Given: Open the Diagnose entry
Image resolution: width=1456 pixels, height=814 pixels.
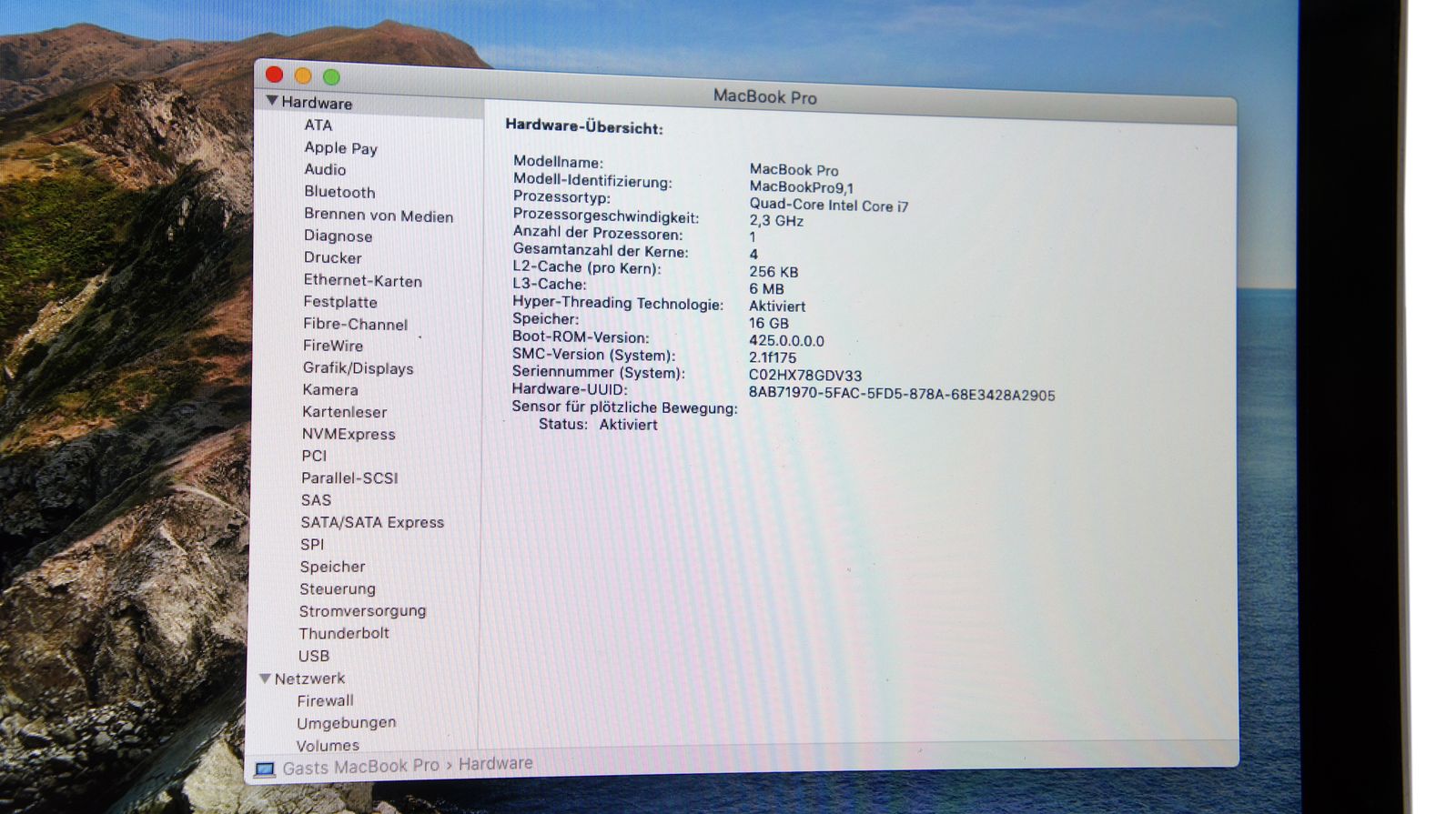Looking at the screenshot, I should 338,236.
